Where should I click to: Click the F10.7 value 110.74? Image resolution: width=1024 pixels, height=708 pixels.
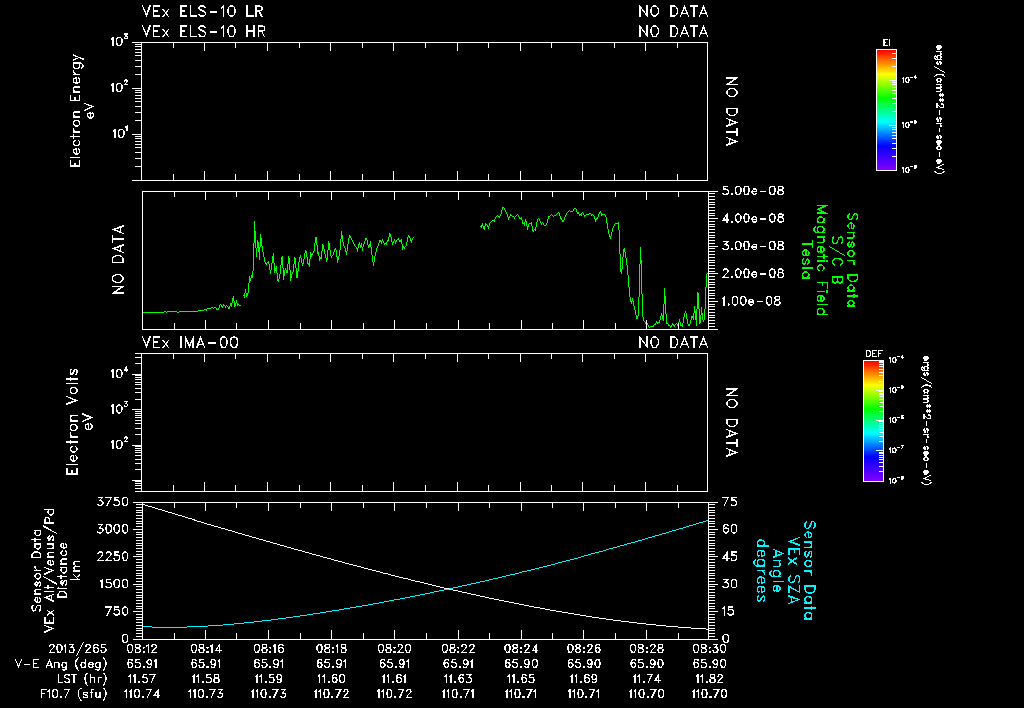click(142, 694)
